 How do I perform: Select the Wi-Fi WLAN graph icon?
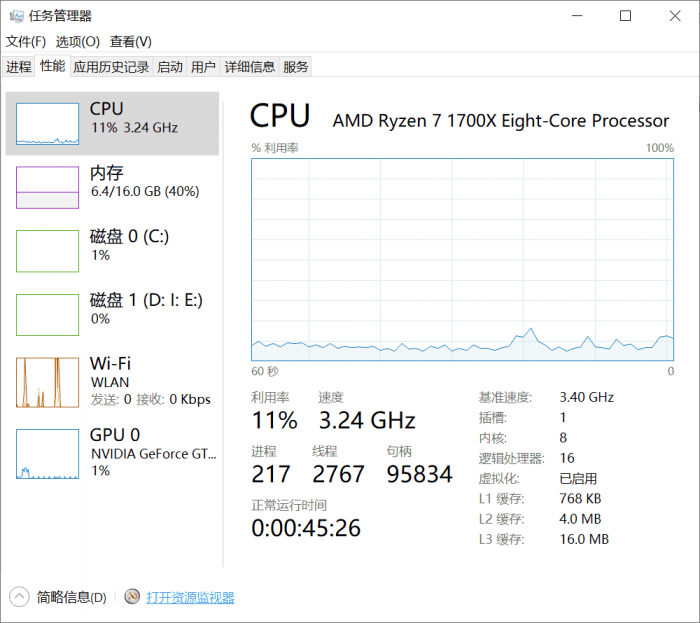click(47, 382)
